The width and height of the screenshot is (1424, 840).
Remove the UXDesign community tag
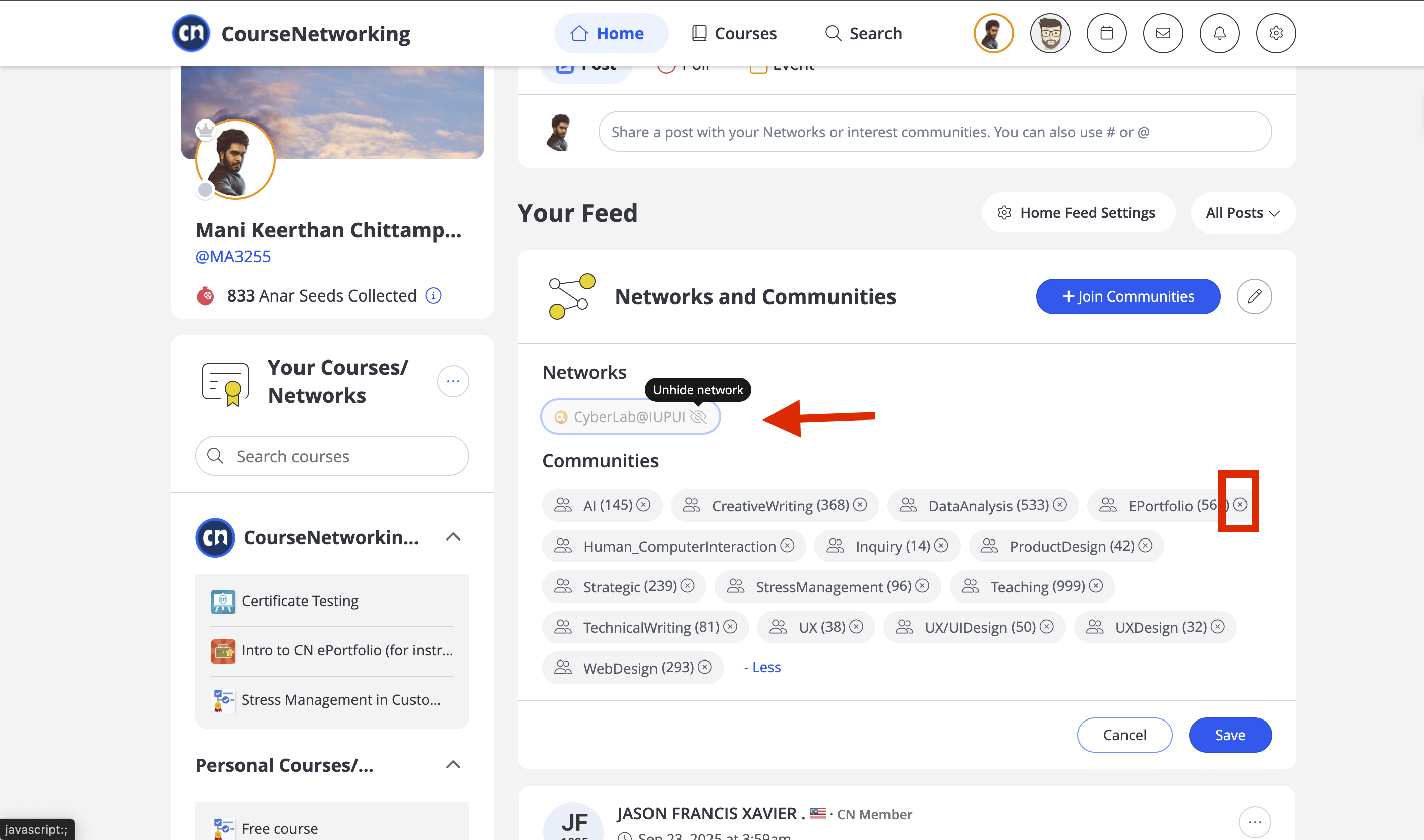tap(1218, 627)
